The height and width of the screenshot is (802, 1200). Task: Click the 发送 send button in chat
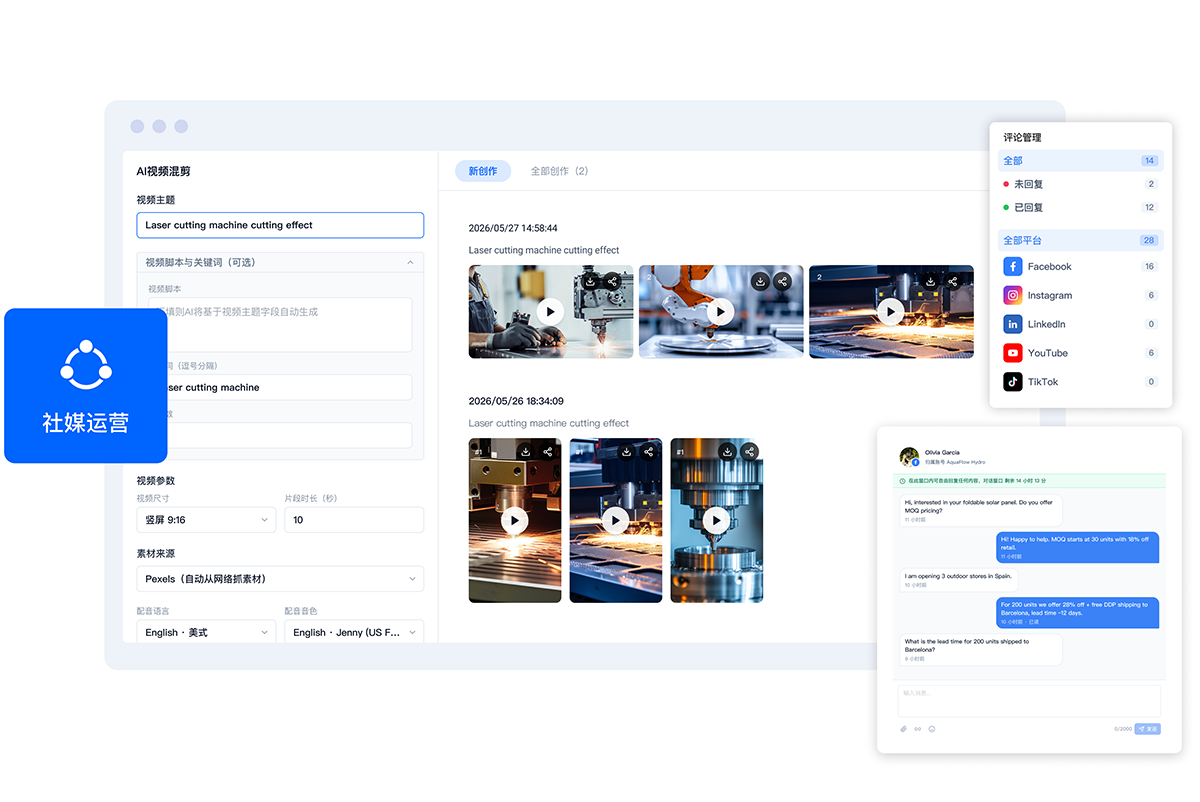coord(1148,729)
